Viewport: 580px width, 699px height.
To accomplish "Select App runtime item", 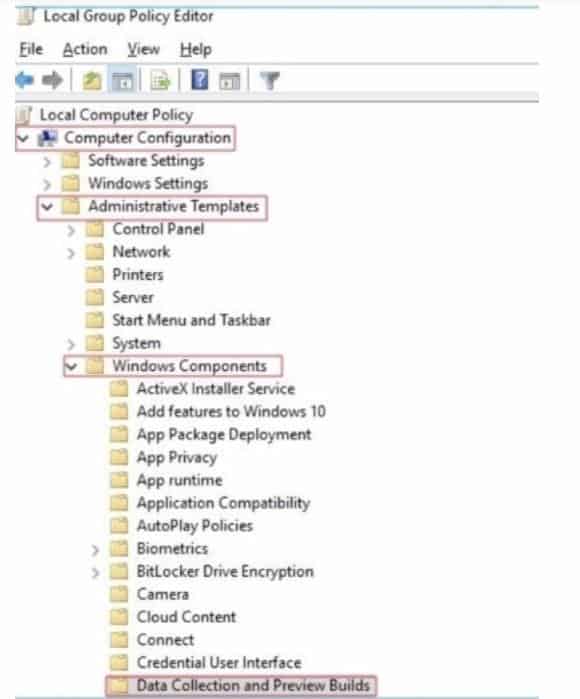I will pyautogui.click(x=180, y=480).
